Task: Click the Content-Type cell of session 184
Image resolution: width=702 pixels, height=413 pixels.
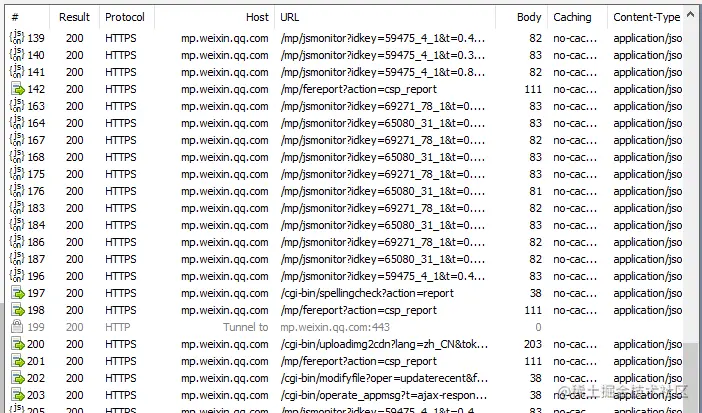Action: pos(648,225)
